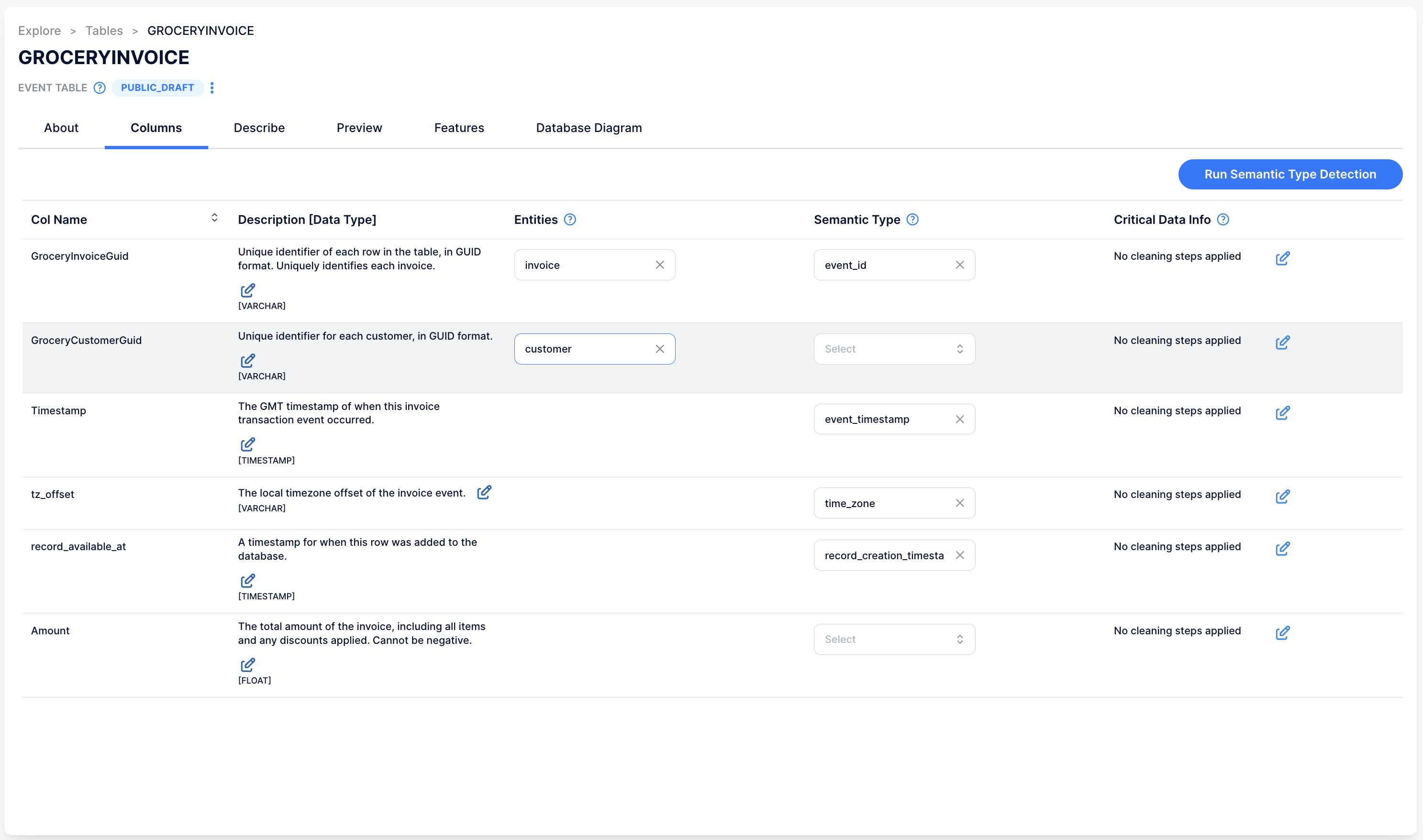Click the Critical Data Info edit icon for Timestamp
Screen dimensions: 1423x840
pos(1283,412)
